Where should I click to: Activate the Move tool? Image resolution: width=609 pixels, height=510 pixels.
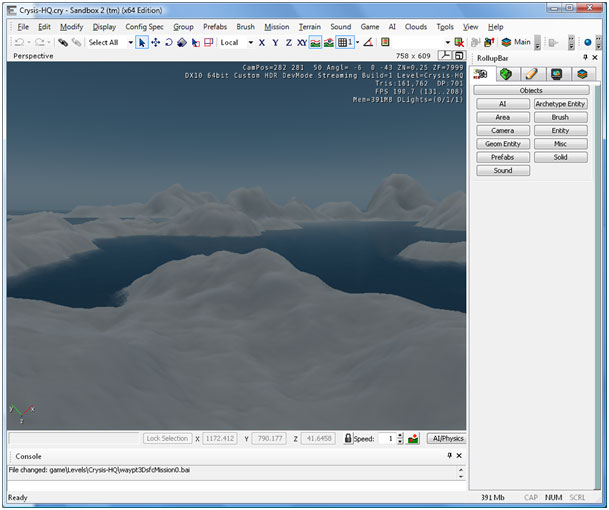(156, 42)
